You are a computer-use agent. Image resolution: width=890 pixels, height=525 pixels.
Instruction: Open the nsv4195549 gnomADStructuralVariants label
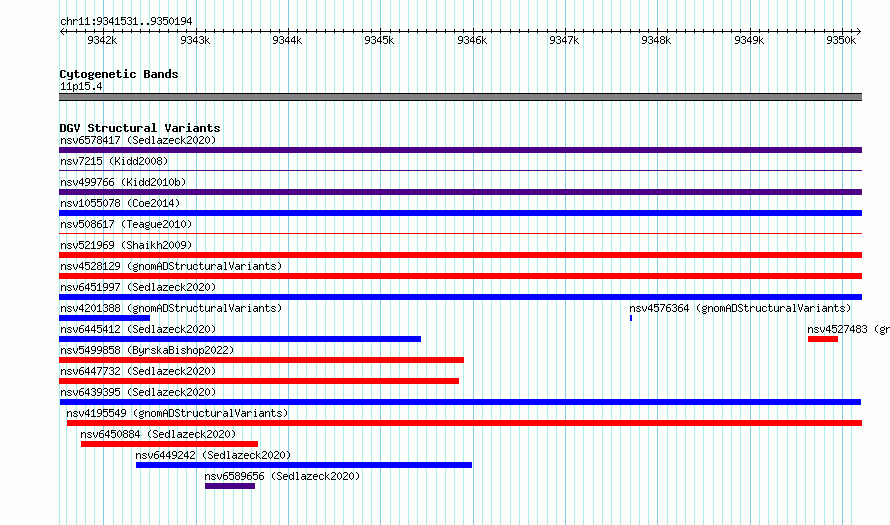[x=177, y=413]
